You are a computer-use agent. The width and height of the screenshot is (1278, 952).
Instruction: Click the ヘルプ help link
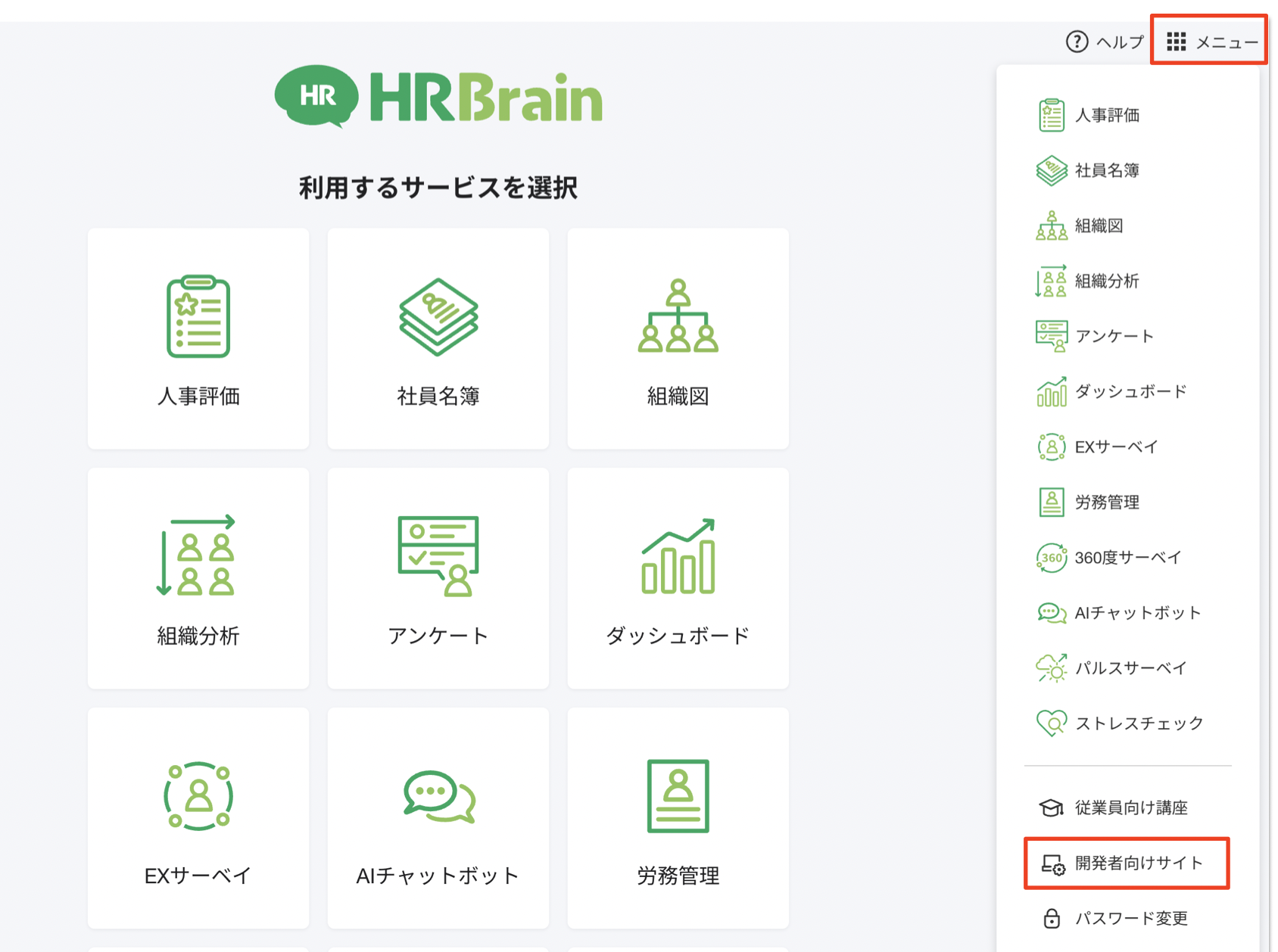[1105, 42]
